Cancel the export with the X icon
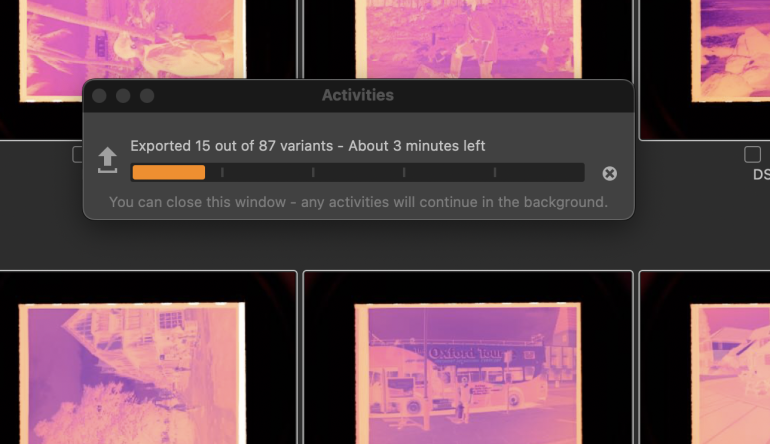Image resolution: width=770 pixels, height=444 pixels. point(609,173)
